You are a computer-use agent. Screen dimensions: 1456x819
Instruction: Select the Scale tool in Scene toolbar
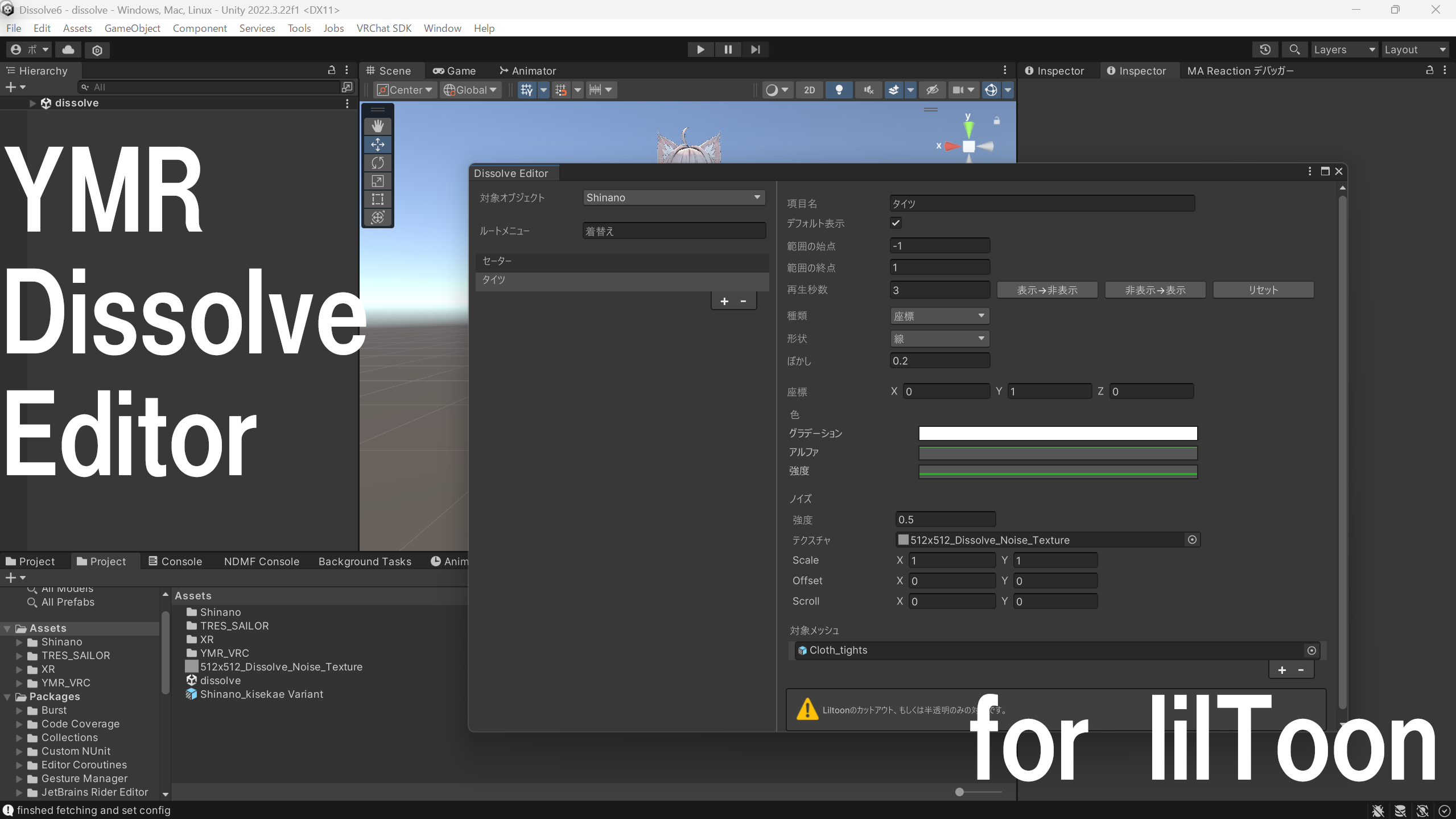(378, 181)
